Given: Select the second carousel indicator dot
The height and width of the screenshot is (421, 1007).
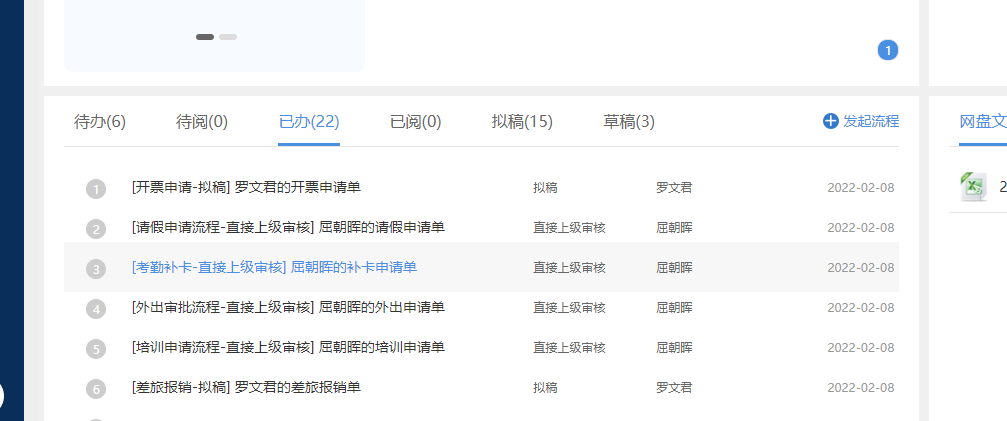Looking at the screenshot, I should [x=228, y=37].
